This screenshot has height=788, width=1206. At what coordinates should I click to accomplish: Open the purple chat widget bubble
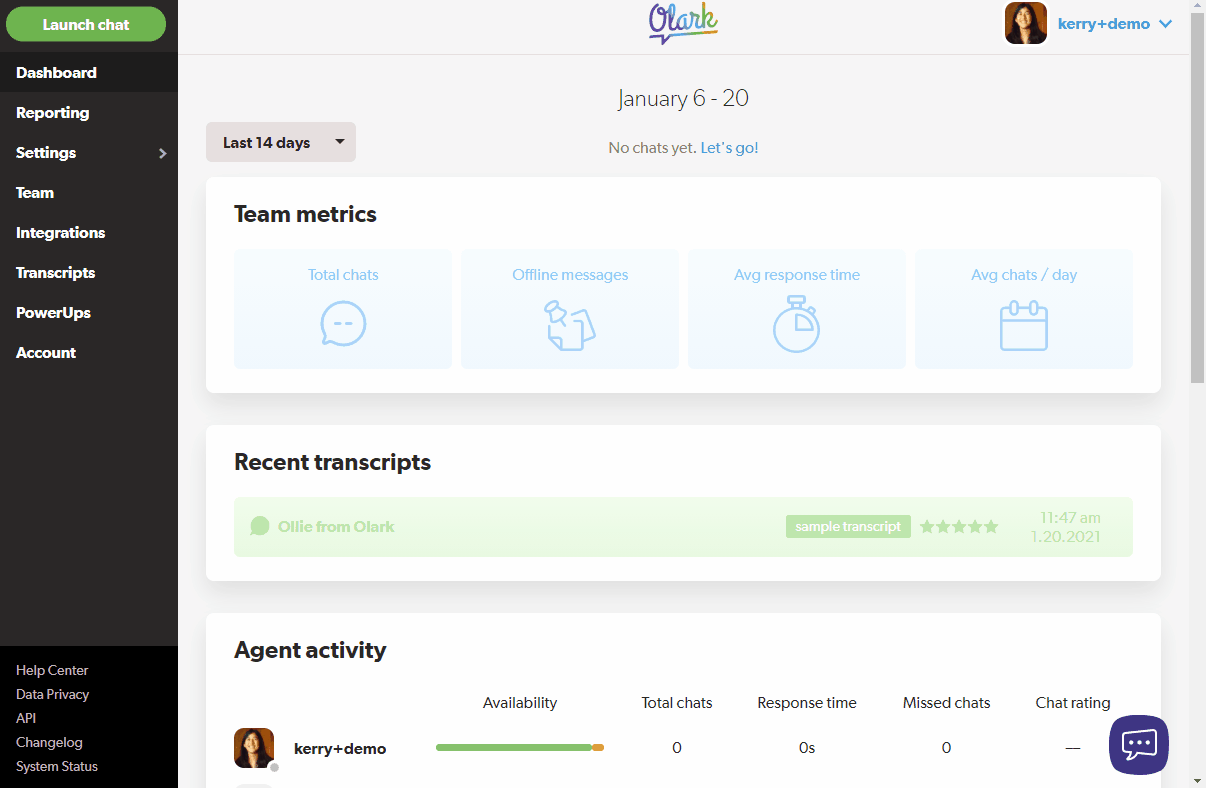[1138, 745]
